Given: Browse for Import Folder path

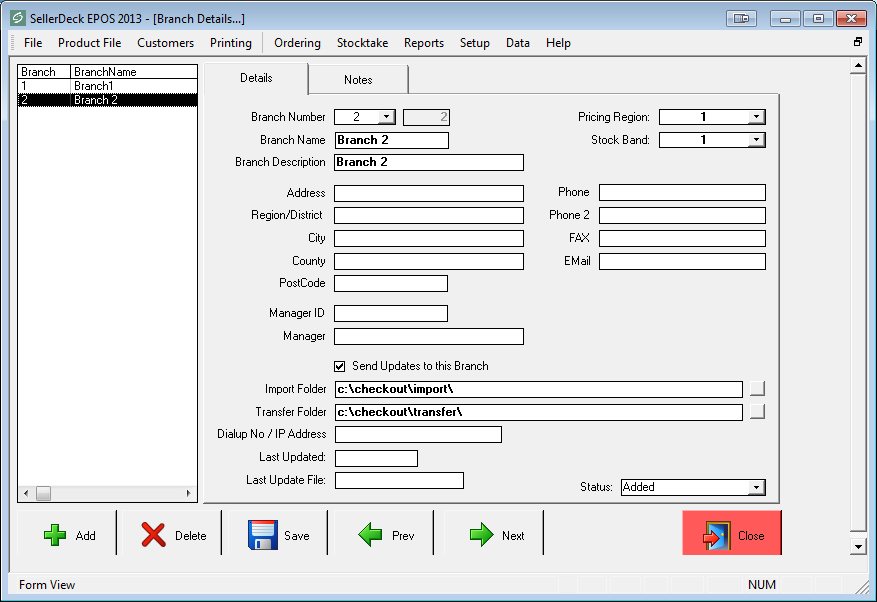Looking at the screenshot, I should (757, 389).
